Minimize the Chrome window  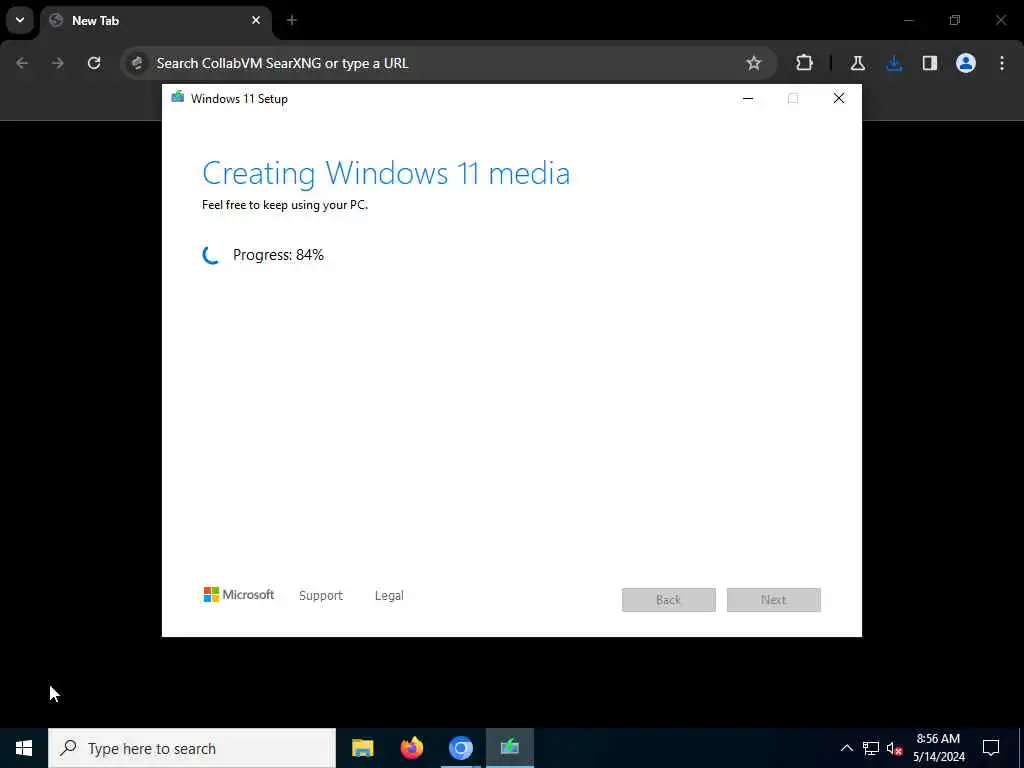click(x=908, y=20)
